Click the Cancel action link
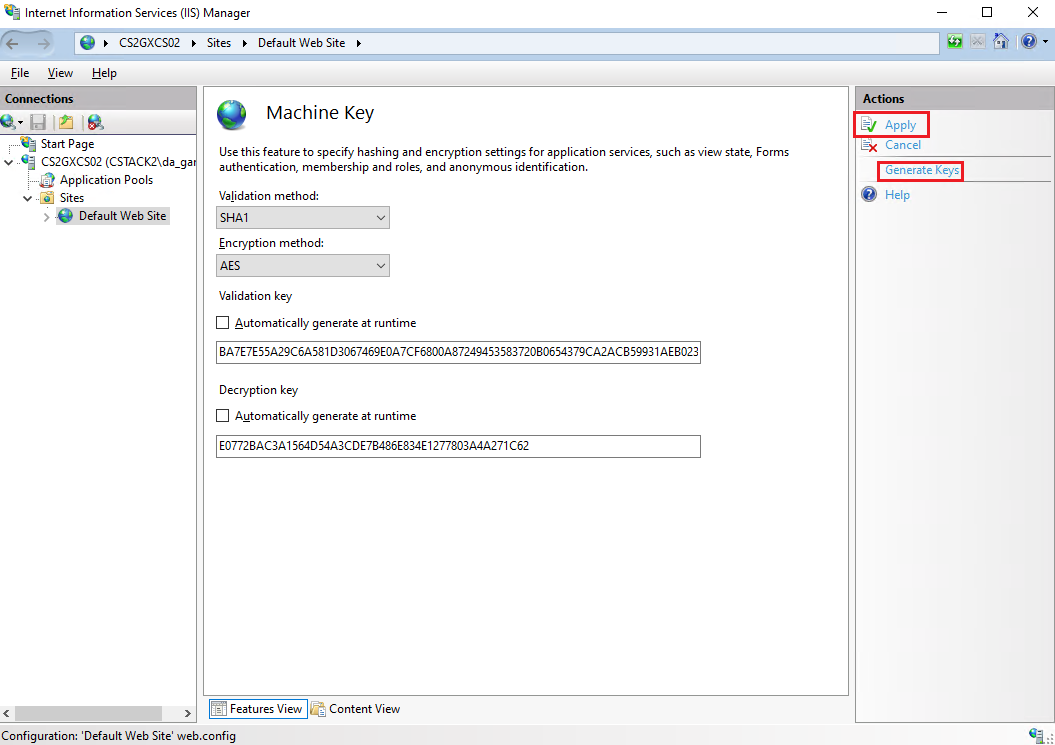This screenshot has width=1055, height=745. coord(903,145)
